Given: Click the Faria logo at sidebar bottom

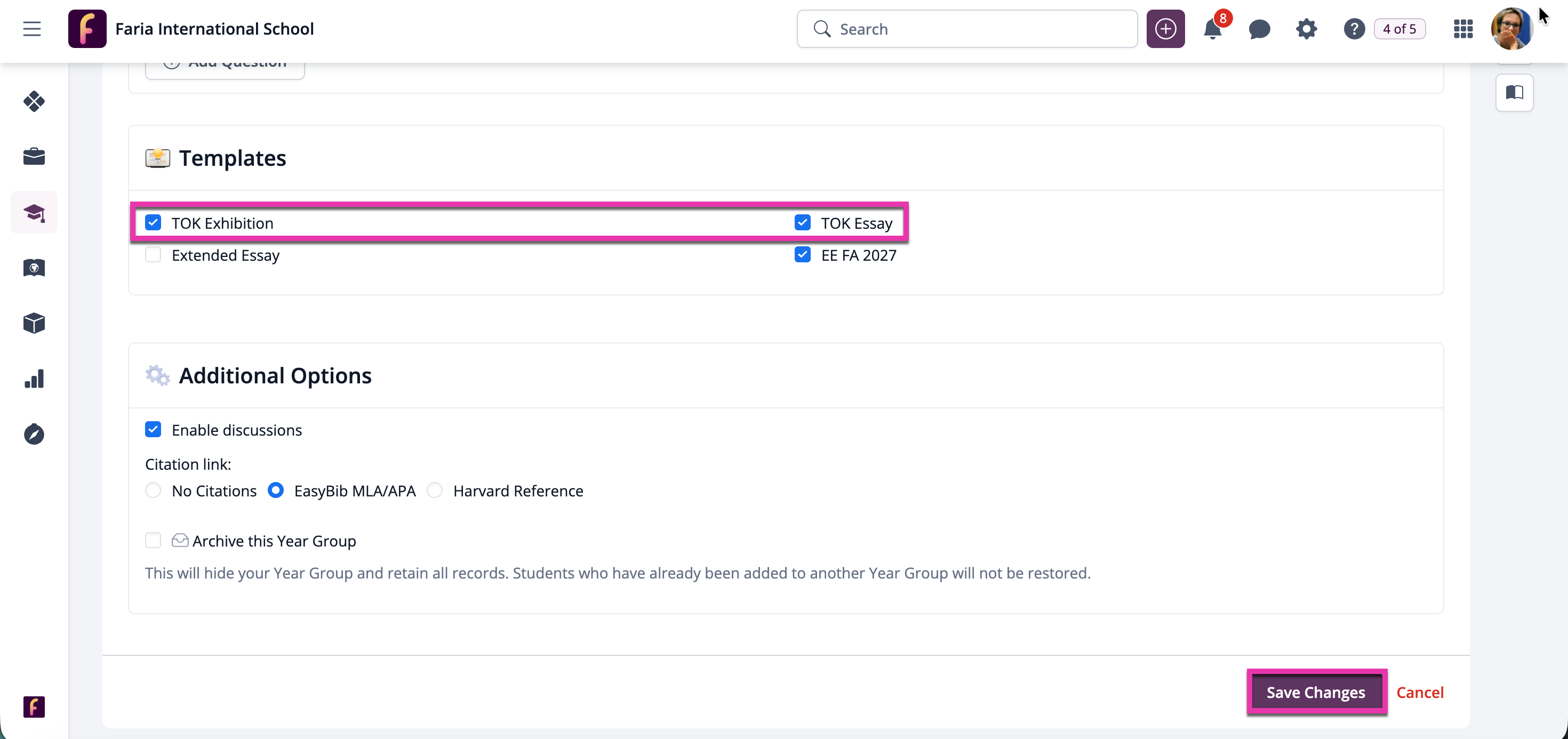Looking at the screenshot, I should point(34,706).
